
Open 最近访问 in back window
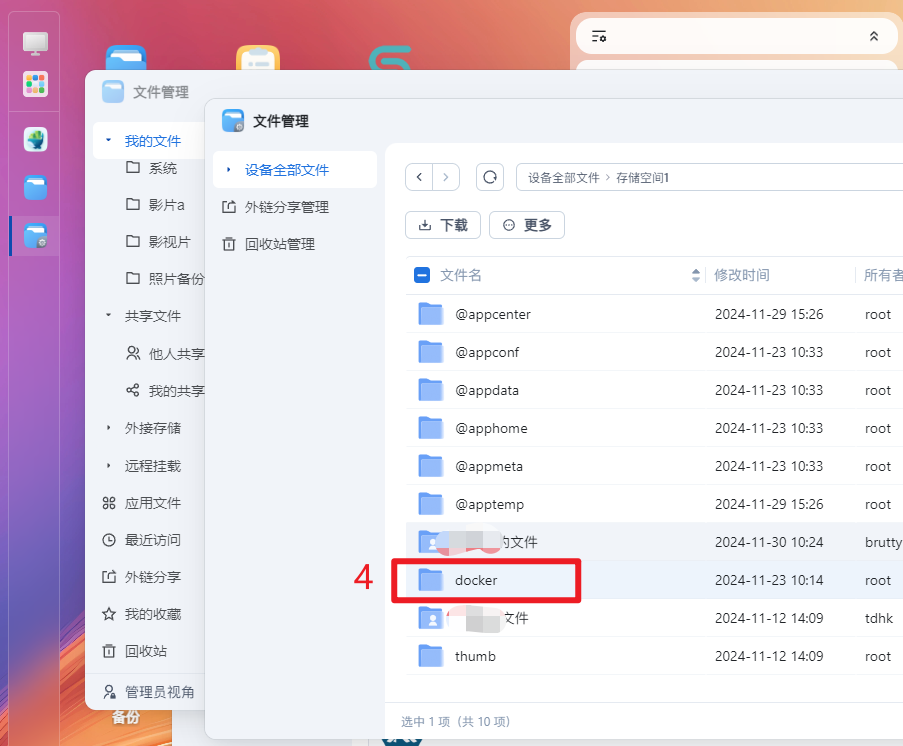click(x=142, y=540)
